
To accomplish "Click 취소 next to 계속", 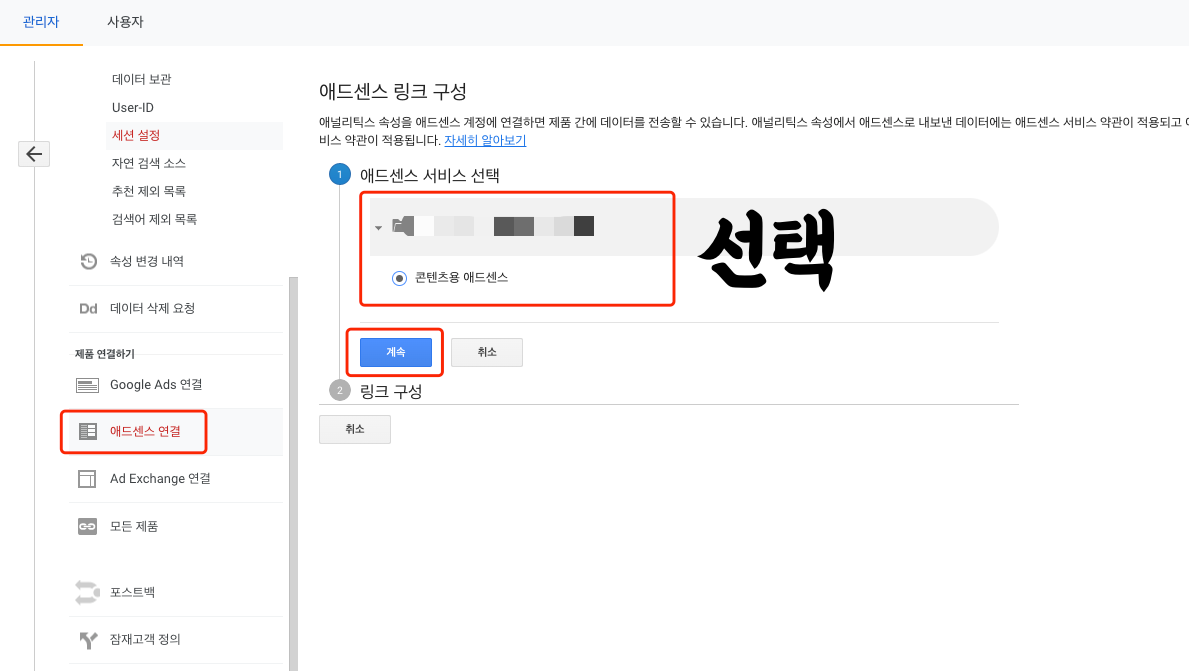I will click(486, 352).
